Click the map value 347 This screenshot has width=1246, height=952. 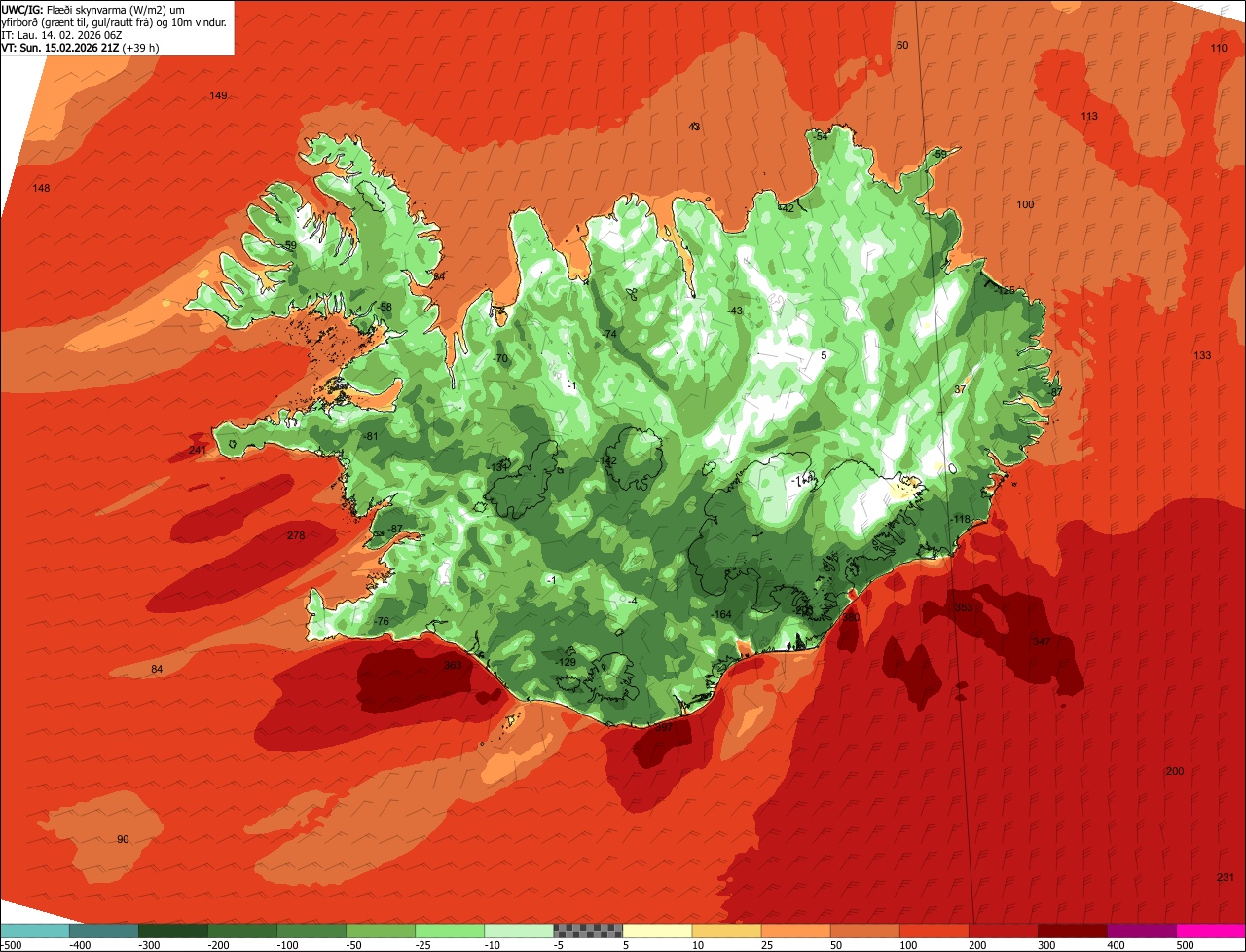click(1042, 642)
